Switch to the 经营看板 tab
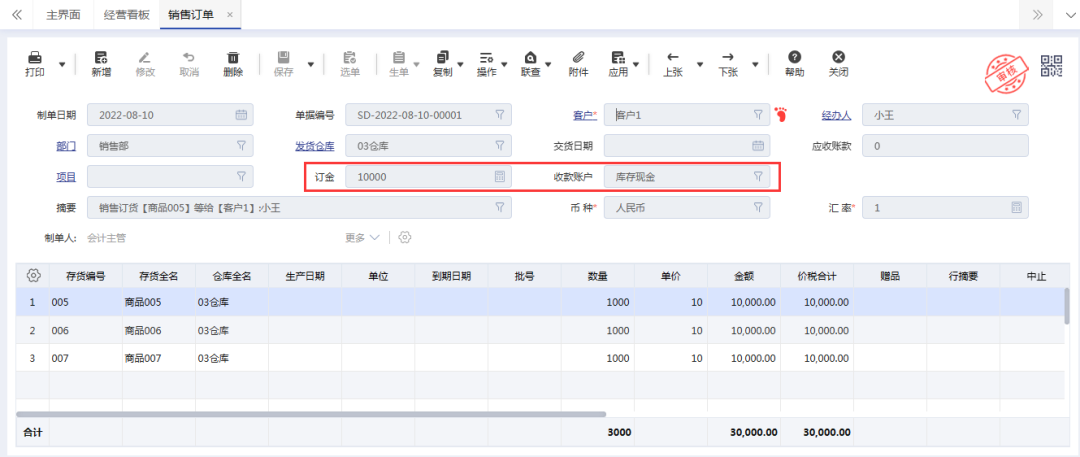1080x457 pixels. tap(125, 15)
